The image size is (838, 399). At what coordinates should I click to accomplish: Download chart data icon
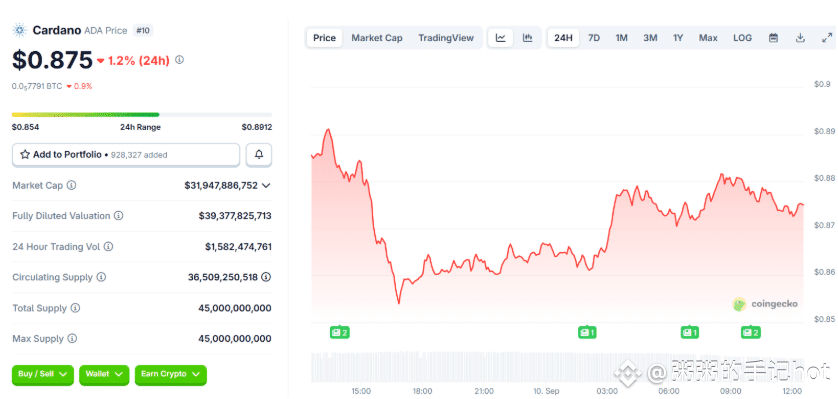(800, 38)
